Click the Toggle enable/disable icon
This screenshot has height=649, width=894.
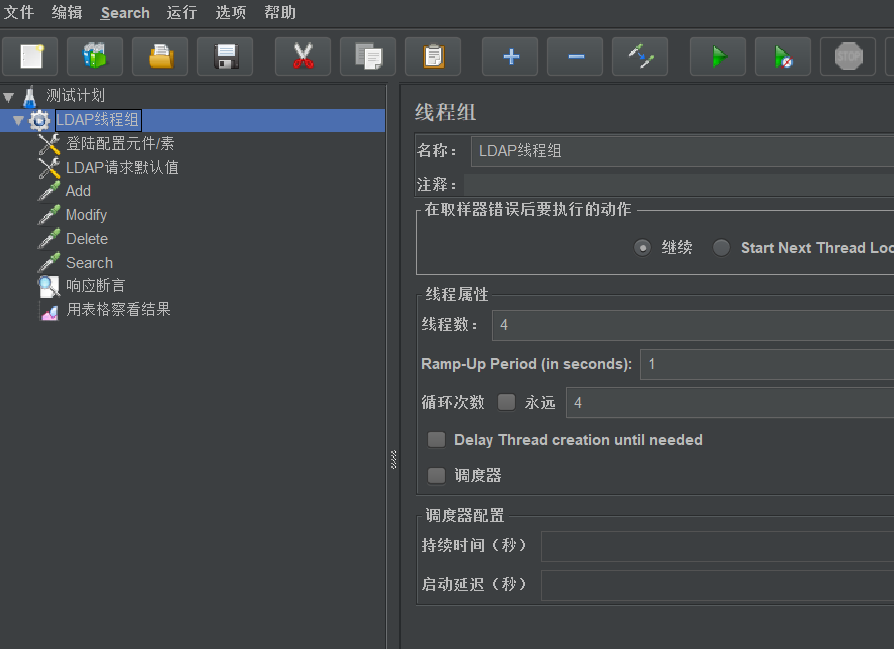(640, 56)
